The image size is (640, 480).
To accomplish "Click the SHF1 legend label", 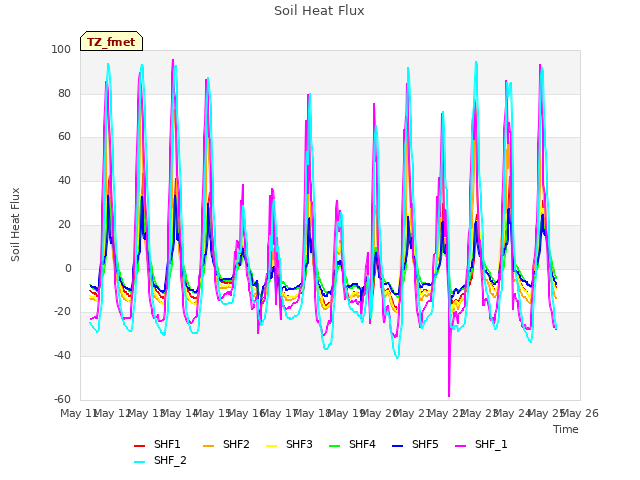I will click(x=167, y=444).
